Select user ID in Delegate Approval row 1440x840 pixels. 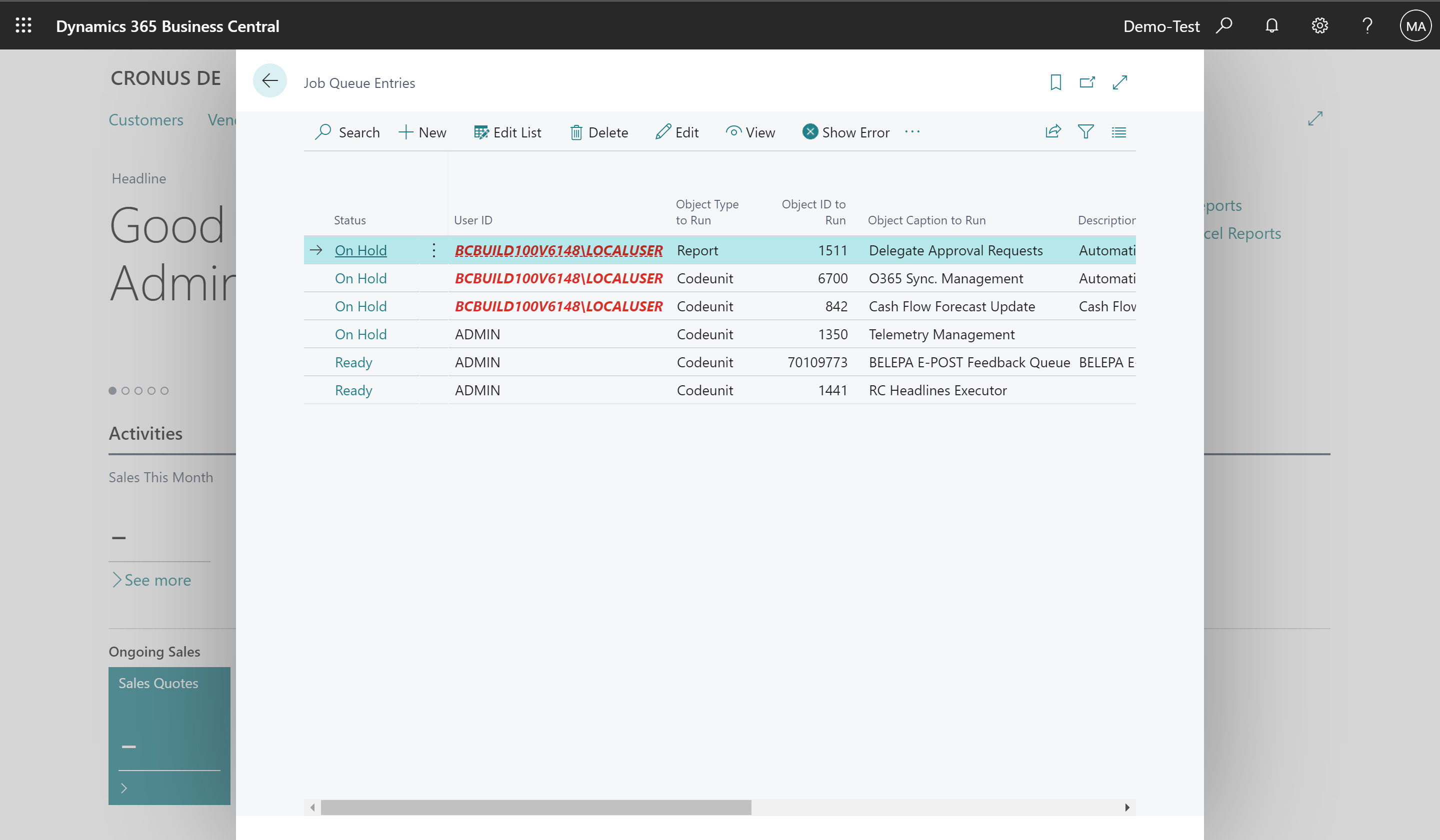558,251
